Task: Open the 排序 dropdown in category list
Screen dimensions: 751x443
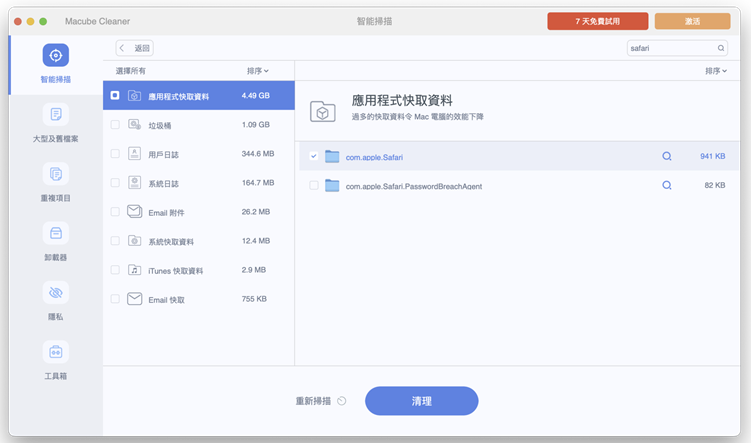Action: click(258, 71)
